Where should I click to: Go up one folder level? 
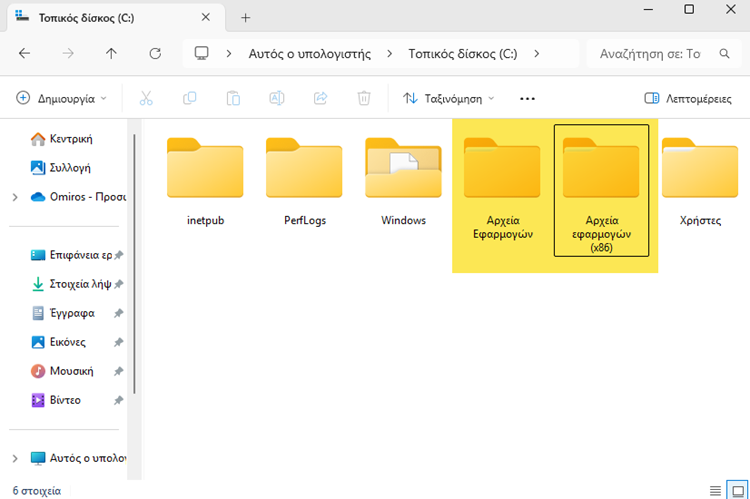pos(111,53)
